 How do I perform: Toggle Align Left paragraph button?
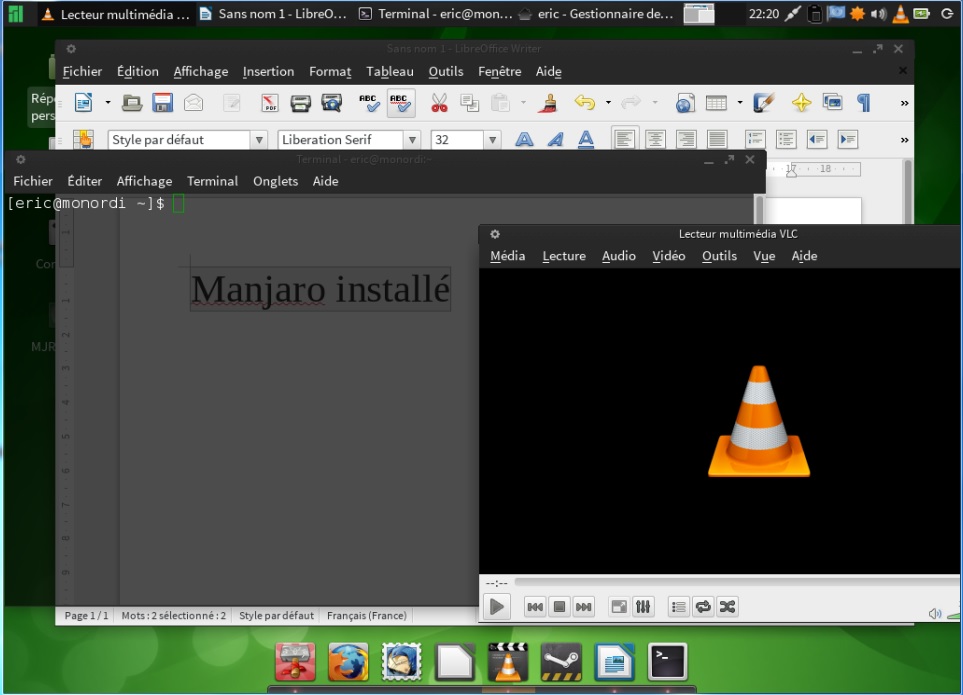click(x=624, y=139)
